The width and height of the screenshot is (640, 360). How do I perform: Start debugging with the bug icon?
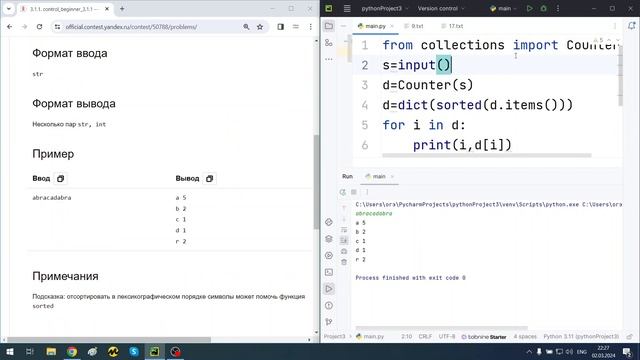(x=543, y=8)
